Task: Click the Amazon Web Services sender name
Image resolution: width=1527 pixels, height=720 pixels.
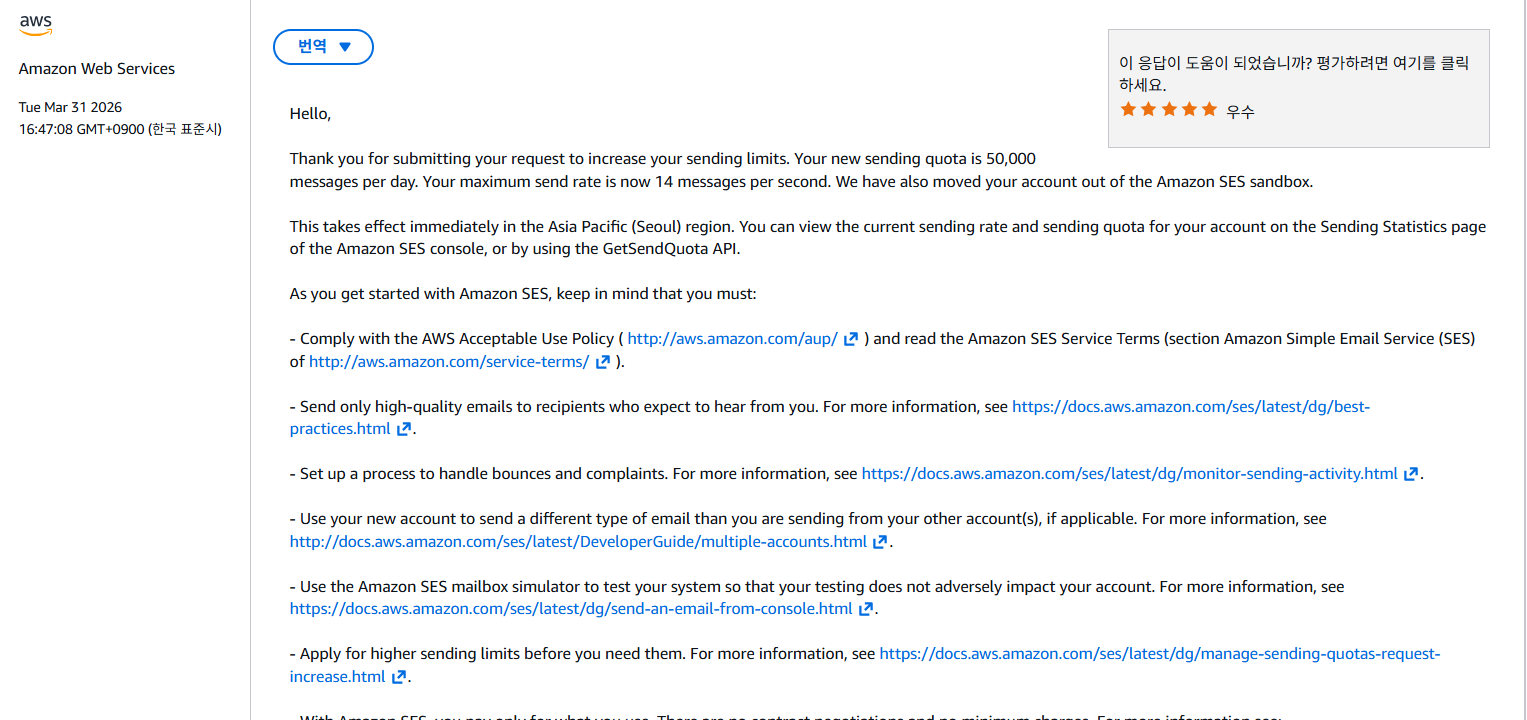Action: [x=97, y=69]
